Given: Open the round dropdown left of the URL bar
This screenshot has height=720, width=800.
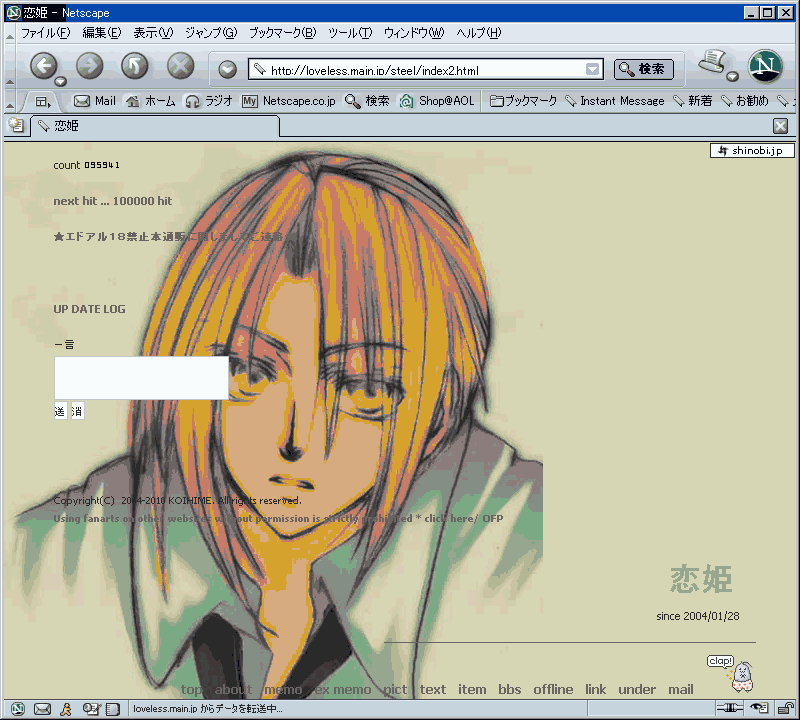Looking at the screenshot, I should point(227,69).
